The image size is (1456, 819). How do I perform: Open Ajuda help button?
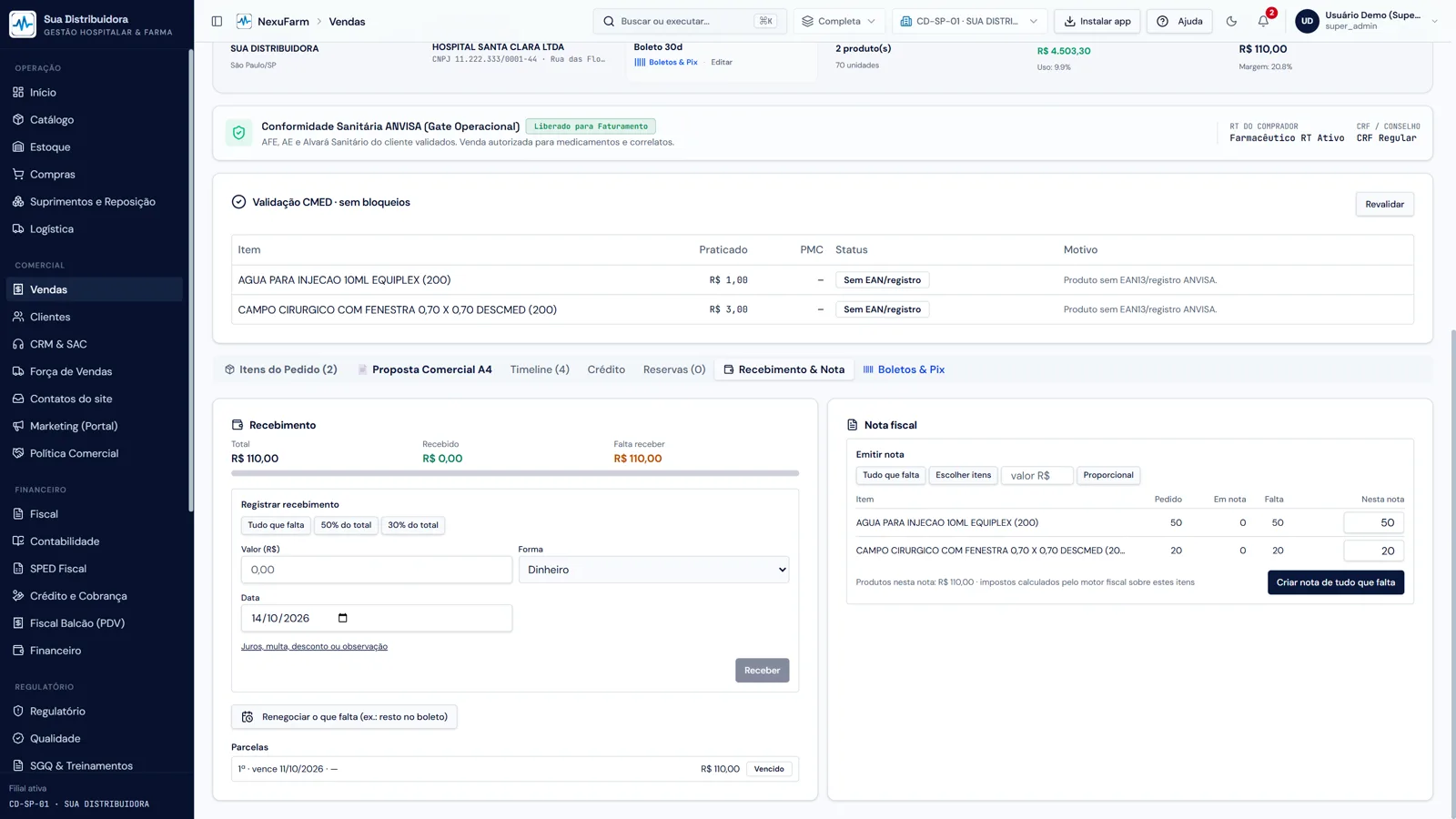[x=1179, y=21]
